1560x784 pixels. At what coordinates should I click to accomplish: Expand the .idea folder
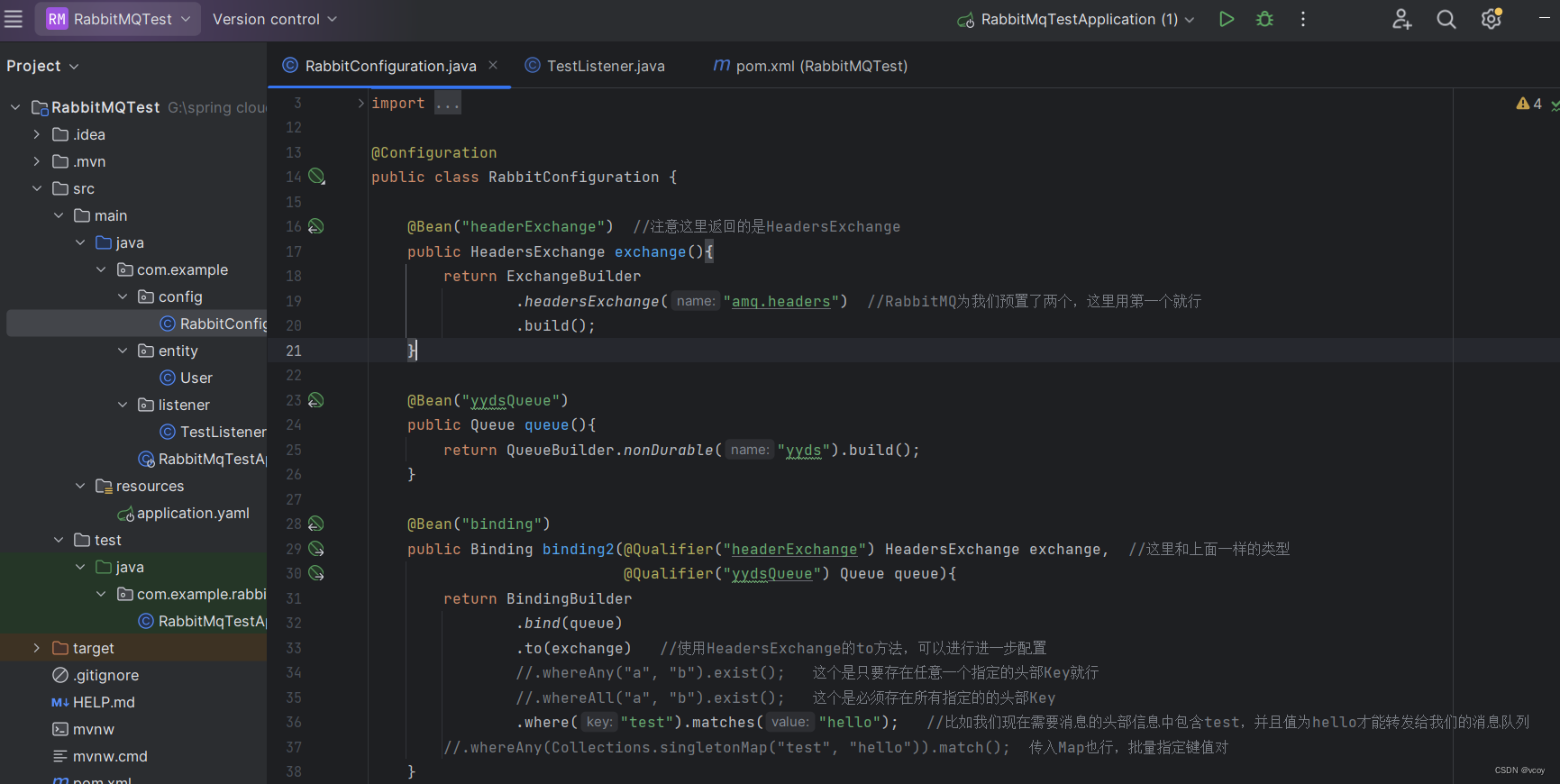pyautogui.click(x=37, y=134)
